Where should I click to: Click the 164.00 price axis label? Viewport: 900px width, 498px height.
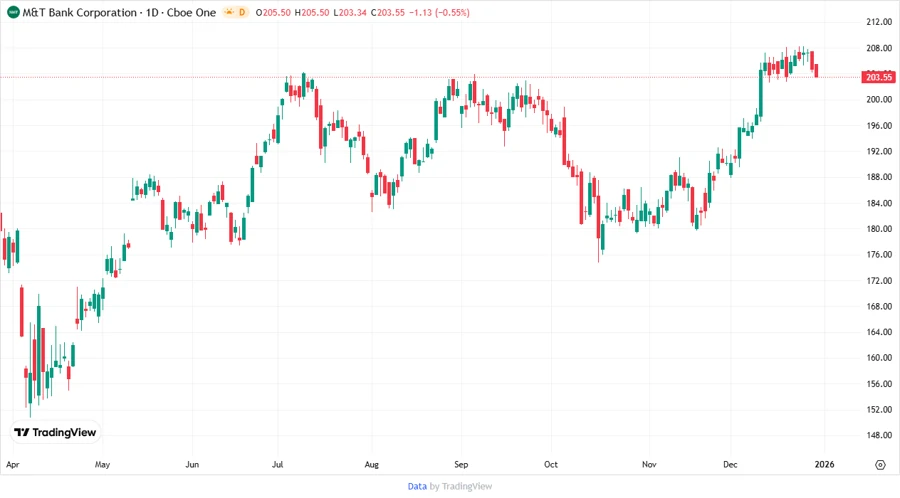point(879,332)
